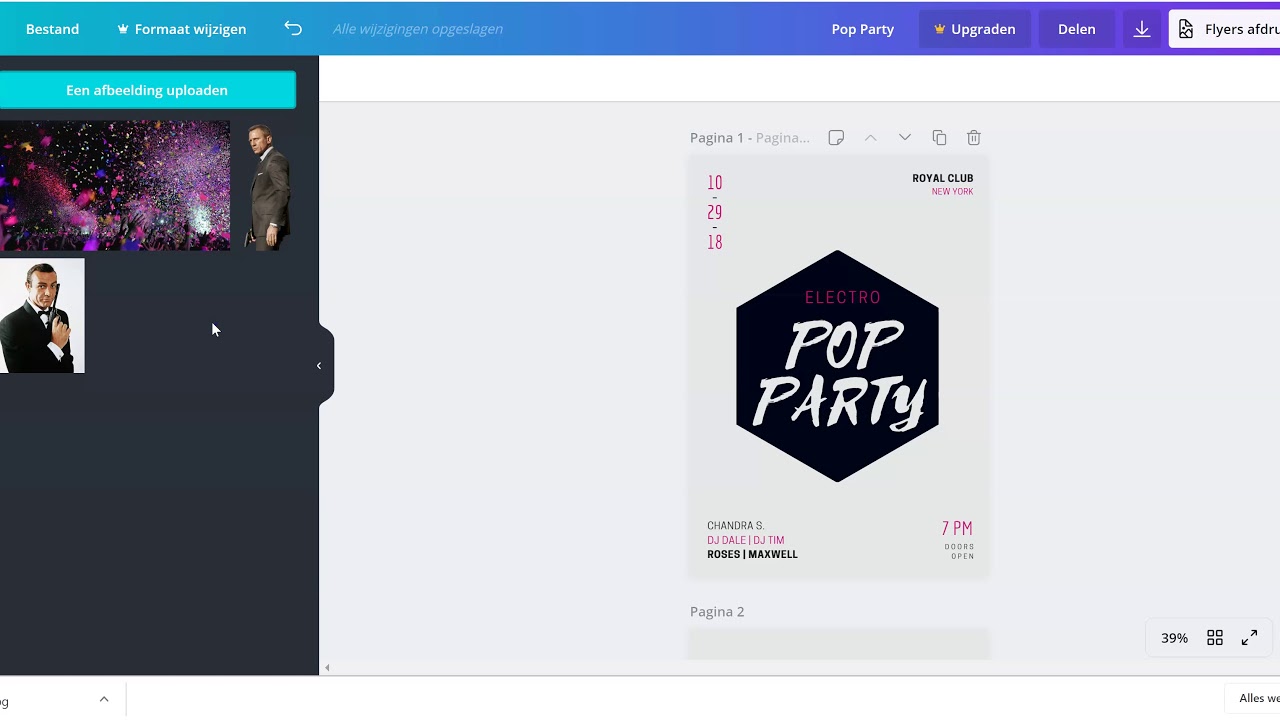Click the Flyers afdrukken button
Screen dimensions: 1280x720
click(1225, 29)
